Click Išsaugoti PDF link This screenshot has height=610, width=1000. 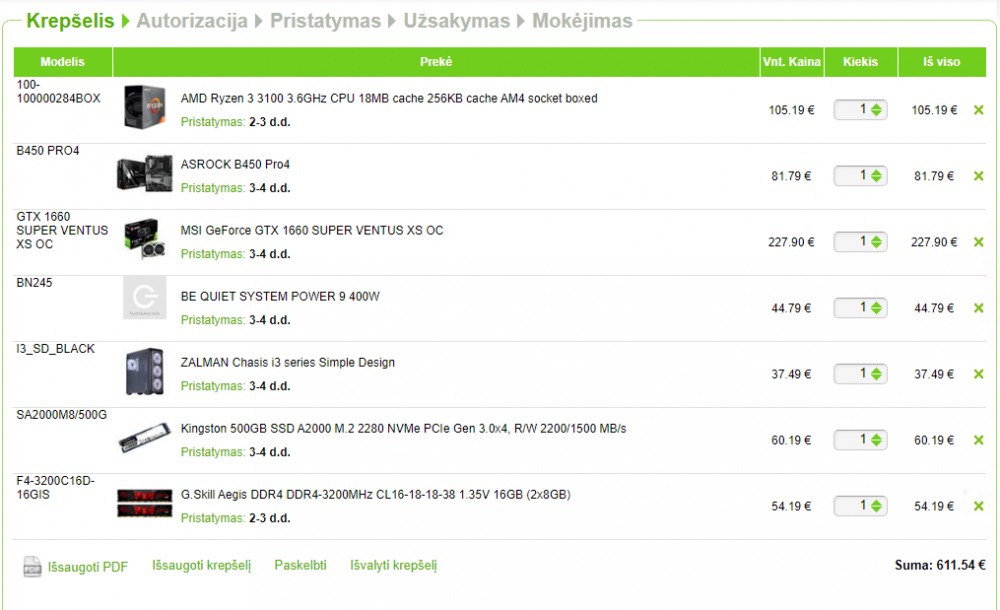click(x=87, y=567)
